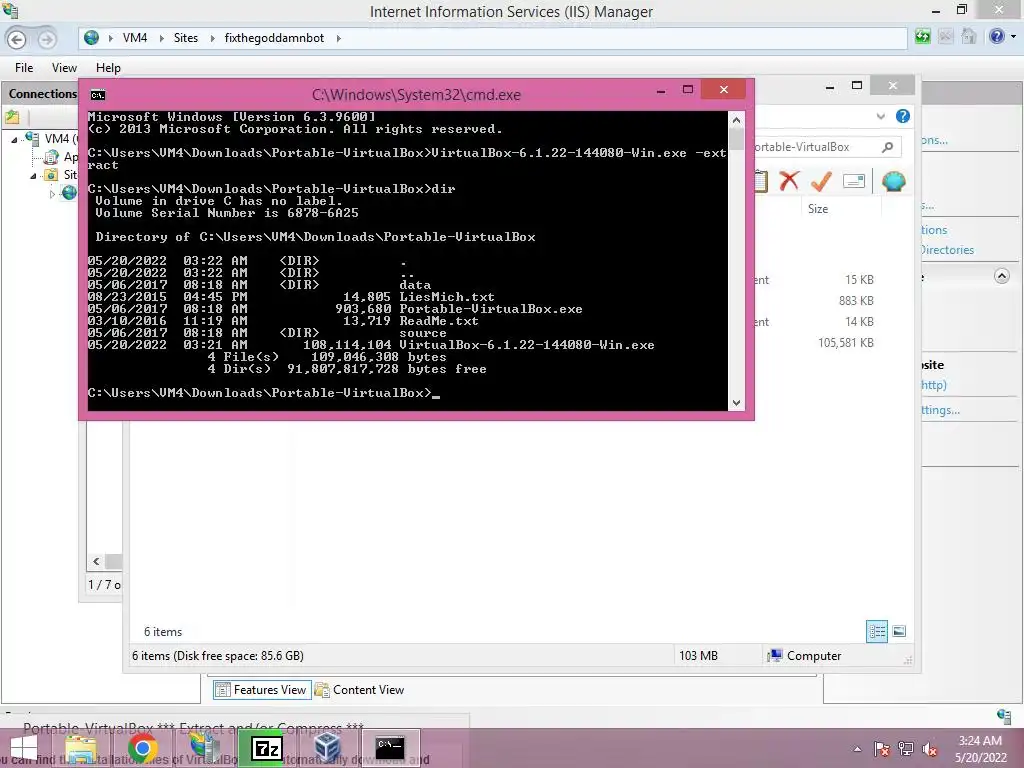Click the Explorer search magnifier icon
This screenshot has height=768, width=1024.
coord(887,147)
